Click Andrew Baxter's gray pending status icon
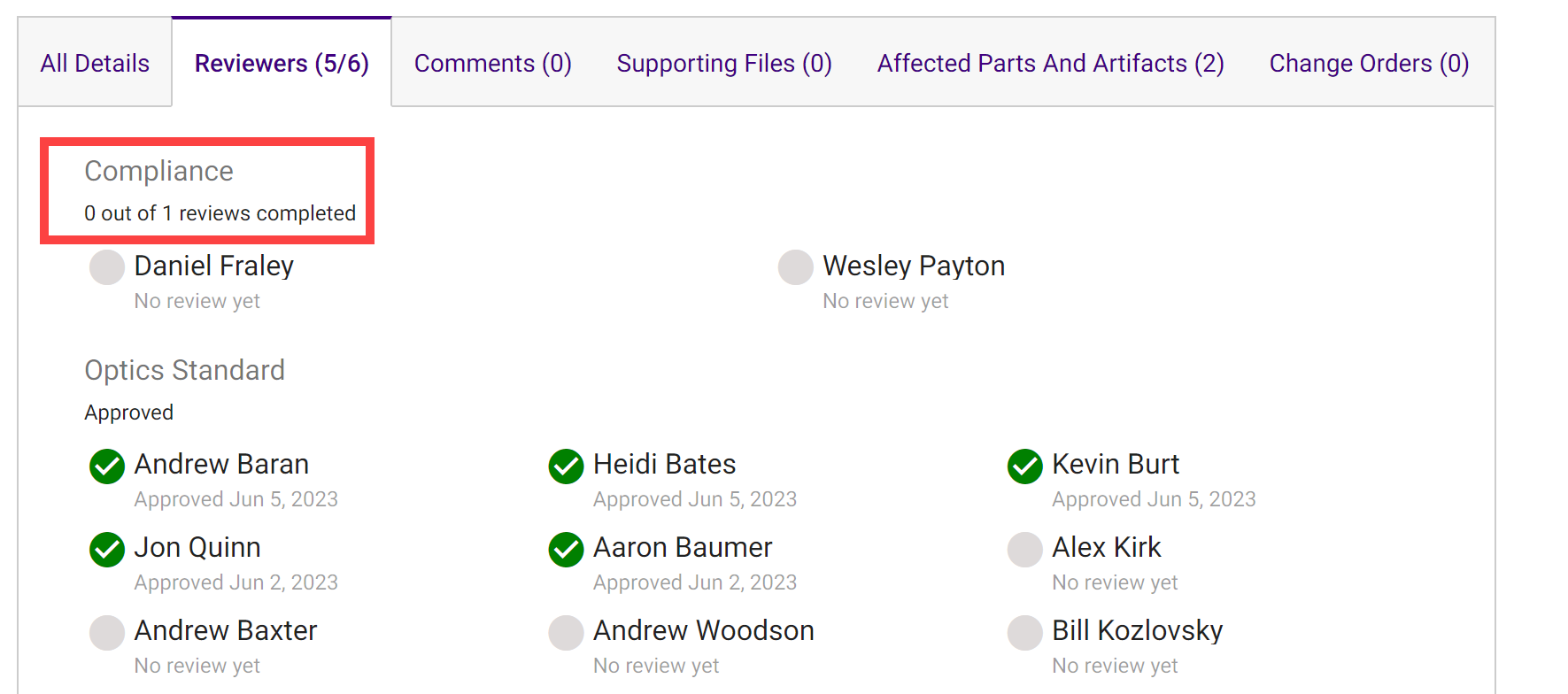The image size is (1568, 694). (107, 633)
